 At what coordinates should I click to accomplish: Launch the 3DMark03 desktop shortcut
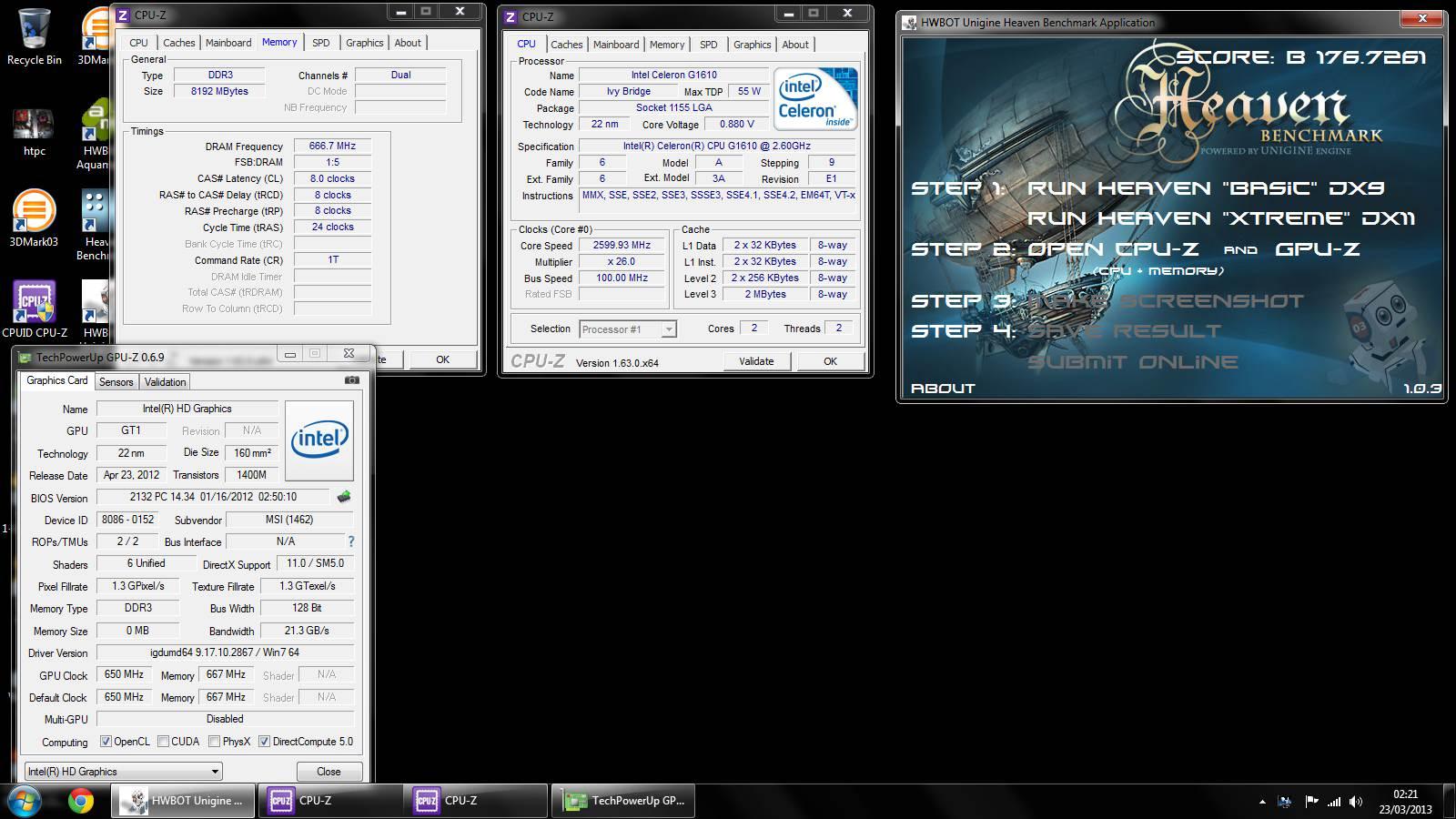(34, 218)
